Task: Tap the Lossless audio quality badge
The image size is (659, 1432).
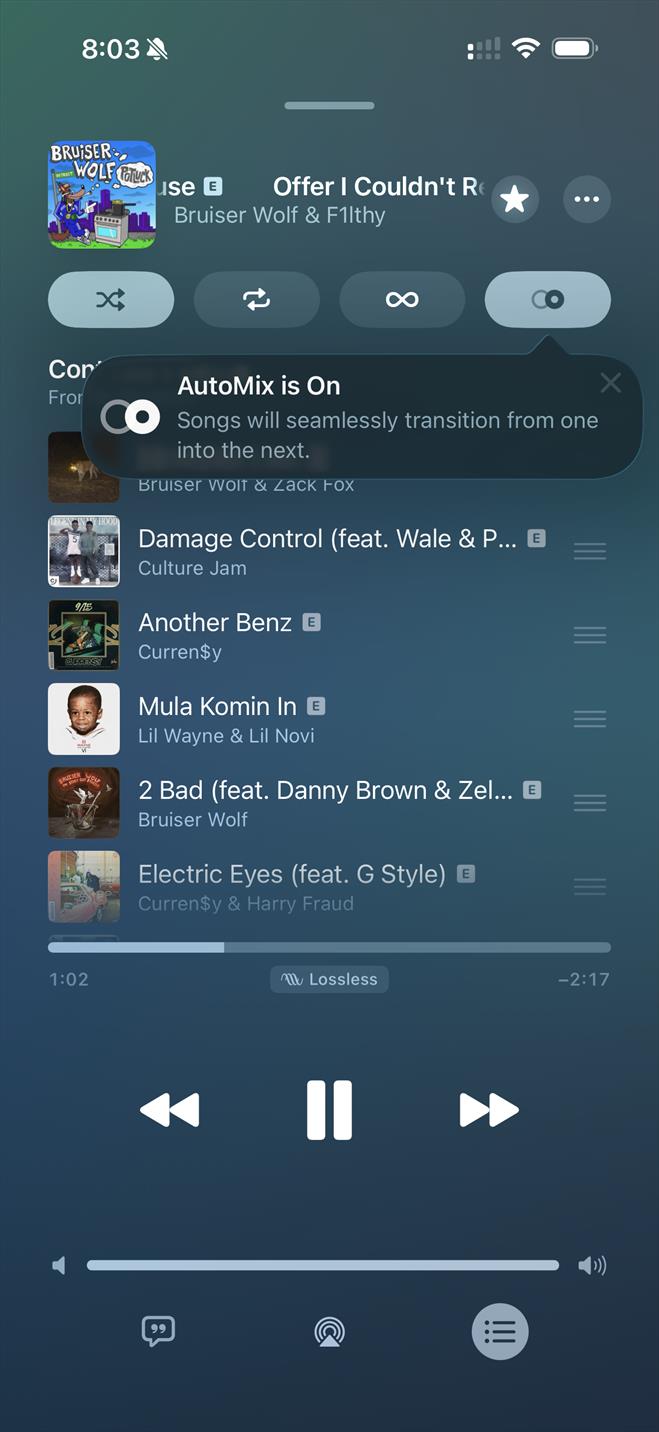Action: coord(329,979)
